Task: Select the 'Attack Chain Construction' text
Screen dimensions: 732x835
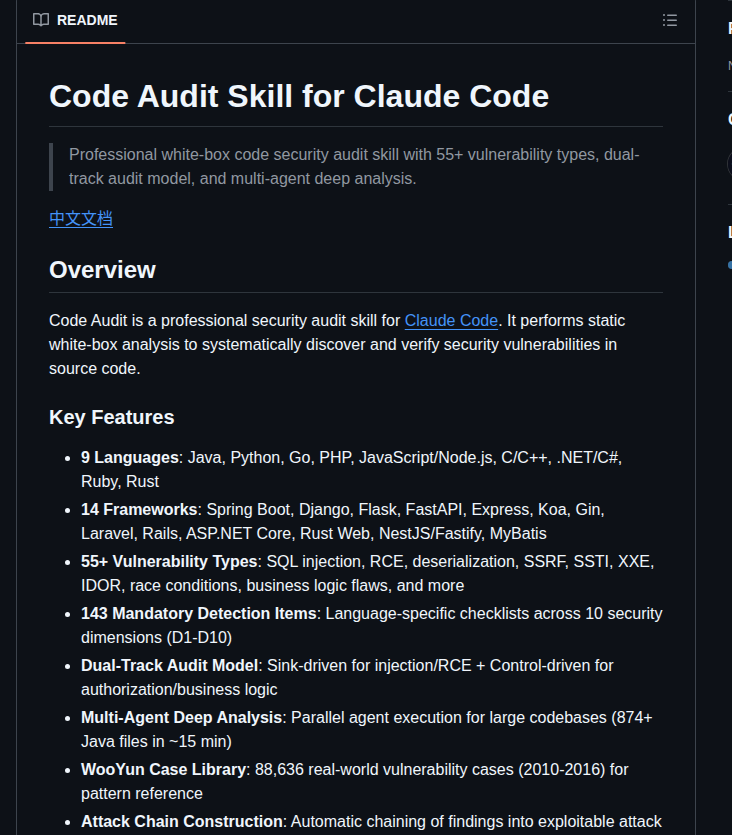Action: pyautogui.click(x=181, y=822)
